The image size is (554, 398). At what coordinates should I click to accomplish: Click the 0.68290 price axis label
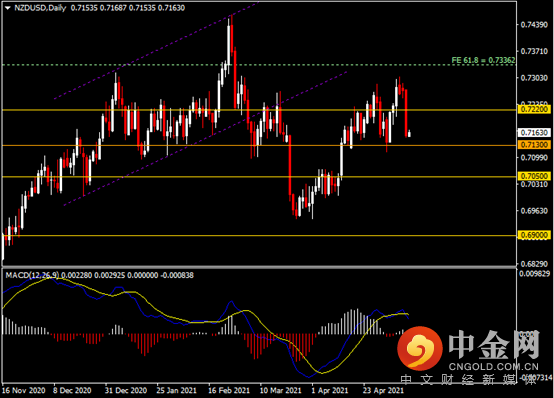[x=534, y=264]
